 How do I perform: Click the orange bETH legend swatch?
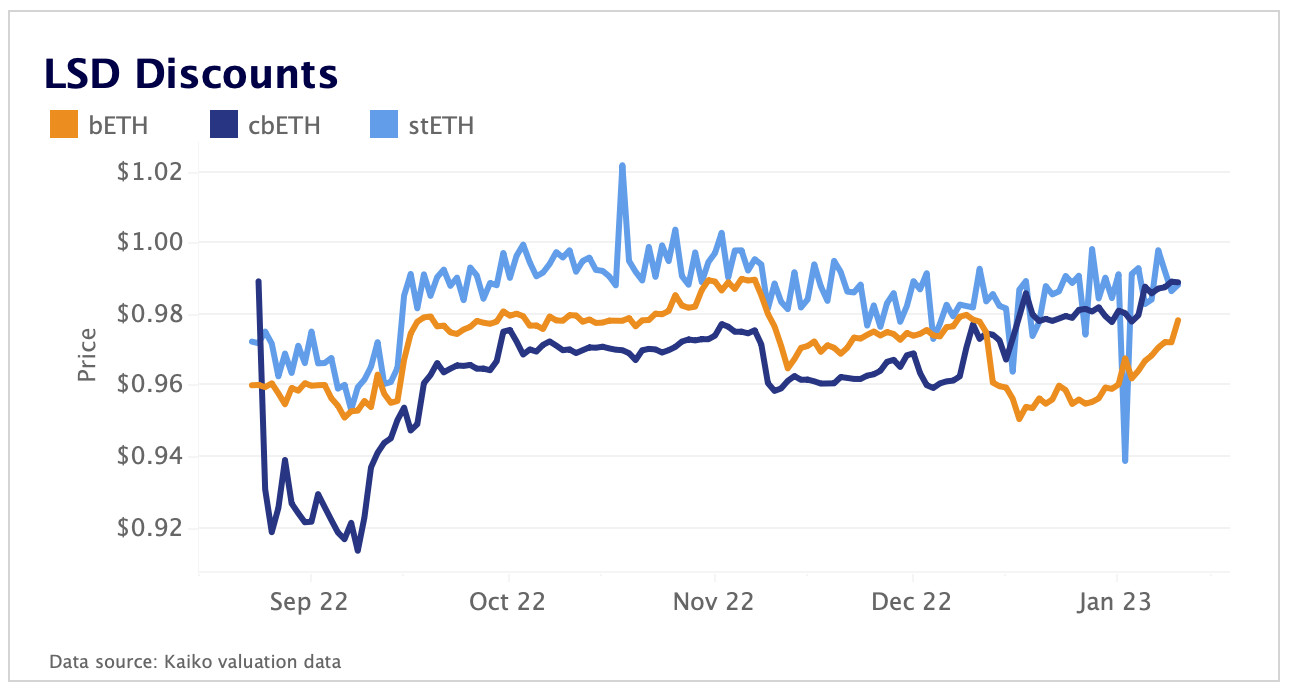[x=62, y=126]
